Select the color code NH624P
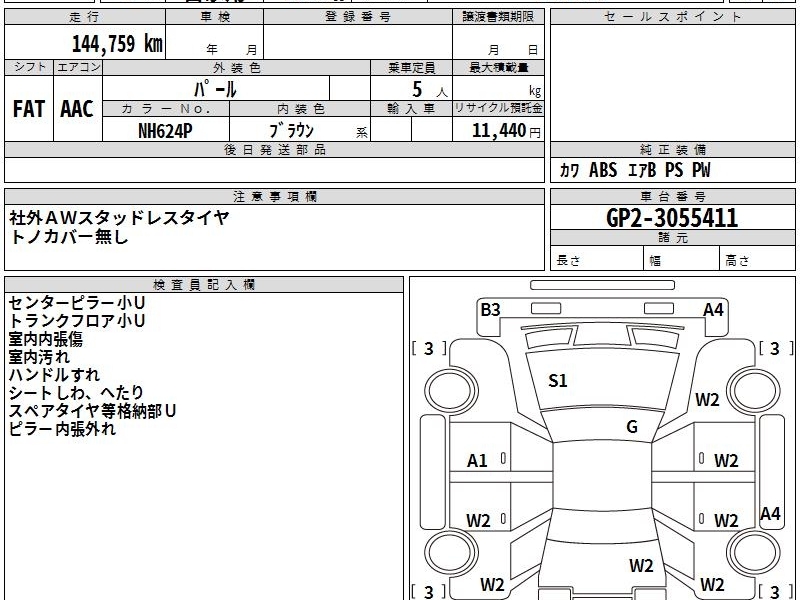The width and height of the screenshot is (800, 600). pos(165,131)
